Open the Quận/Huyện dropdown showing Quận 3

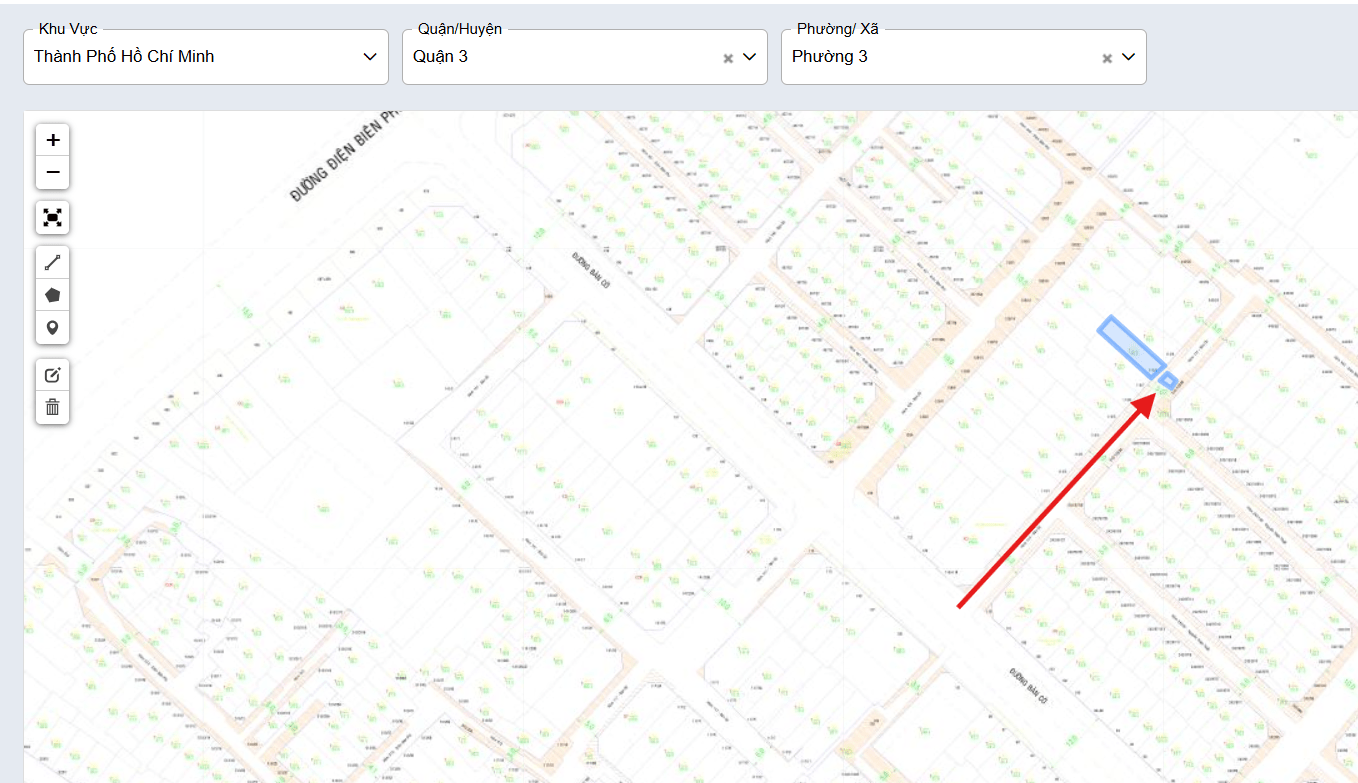click(585, 57)
